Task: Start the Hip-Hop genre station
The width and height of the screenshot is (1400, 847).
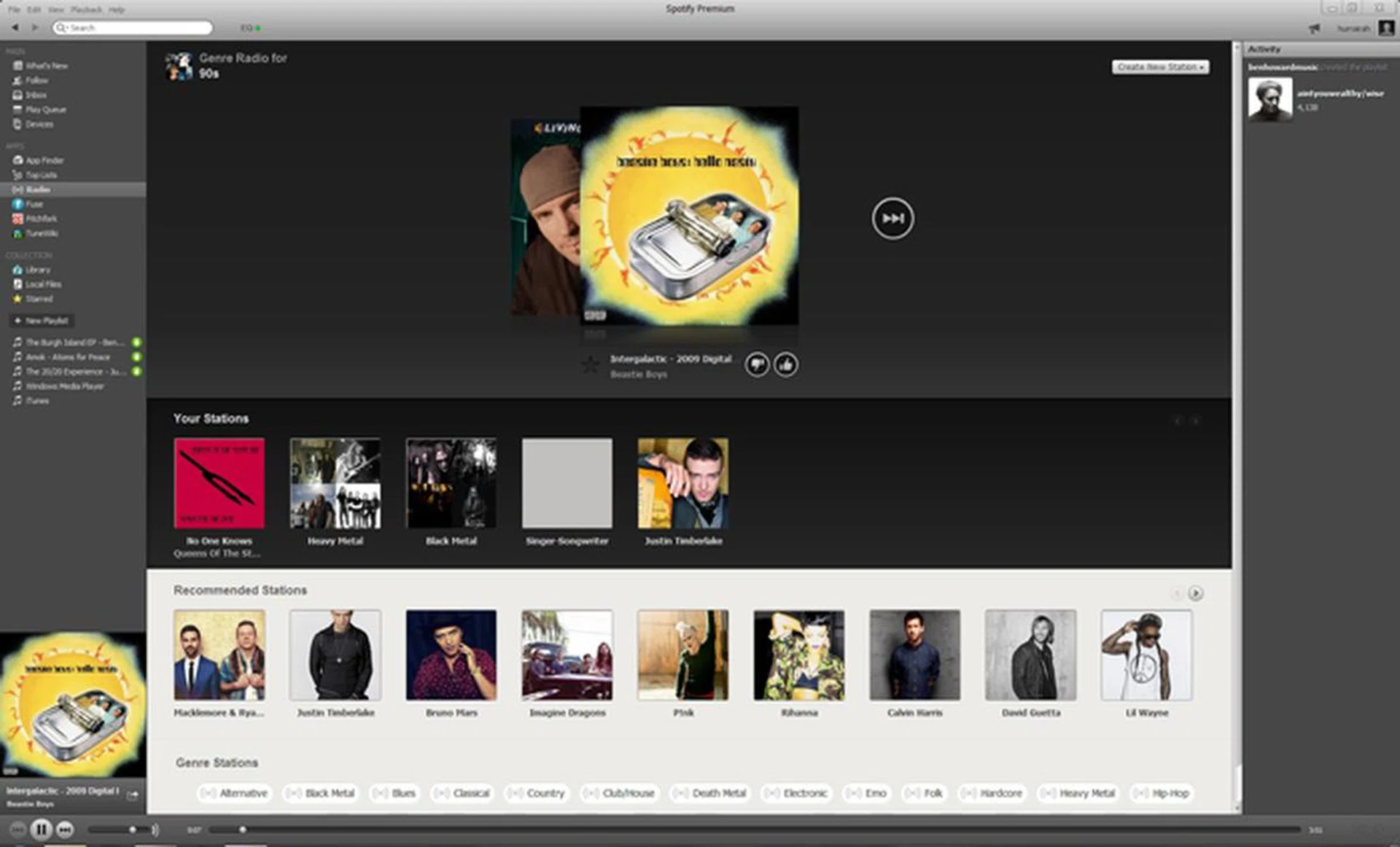Action: click(x=1161, y=793)
